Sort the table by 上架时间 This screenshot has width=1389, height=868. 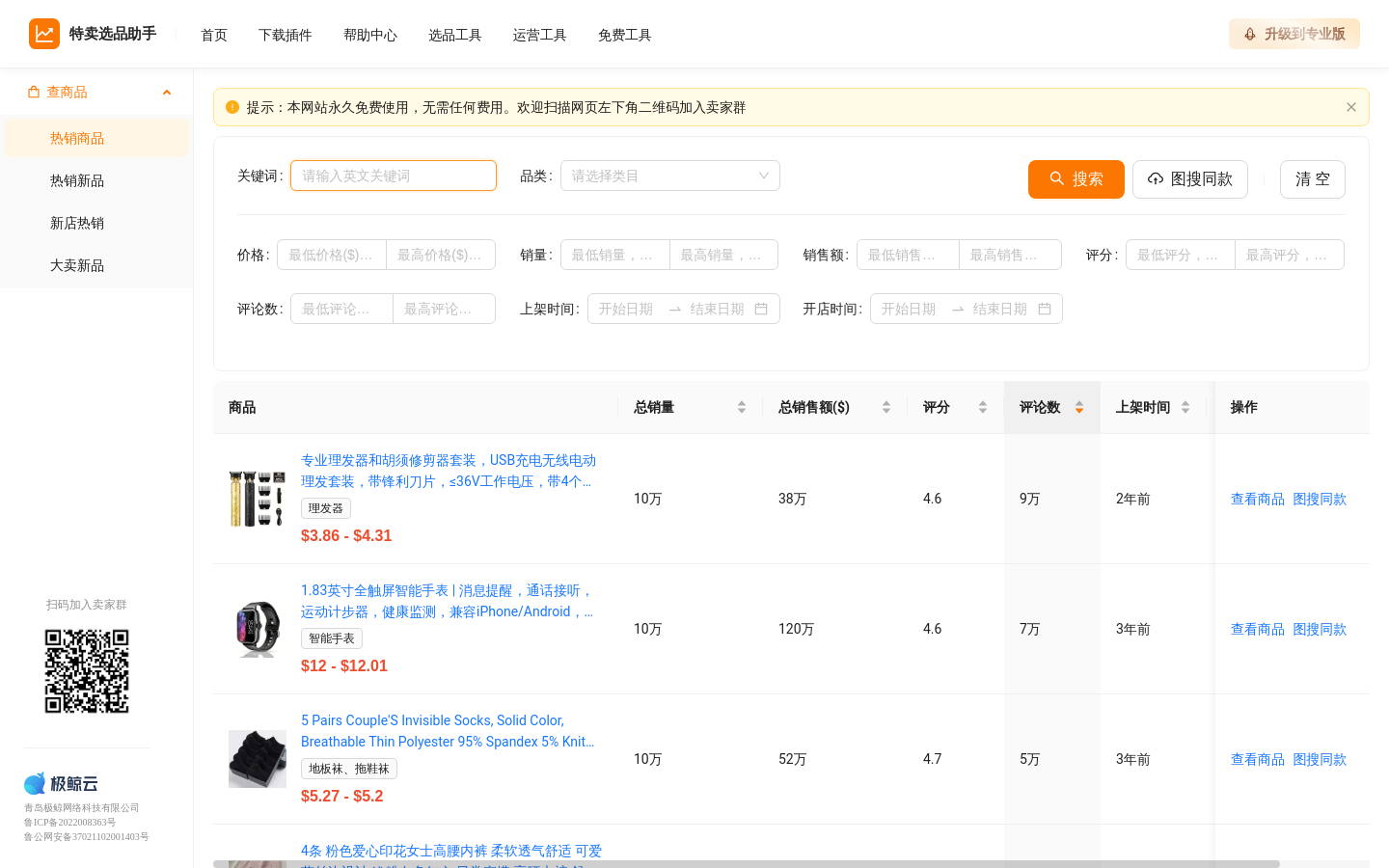coord(1185,407)
